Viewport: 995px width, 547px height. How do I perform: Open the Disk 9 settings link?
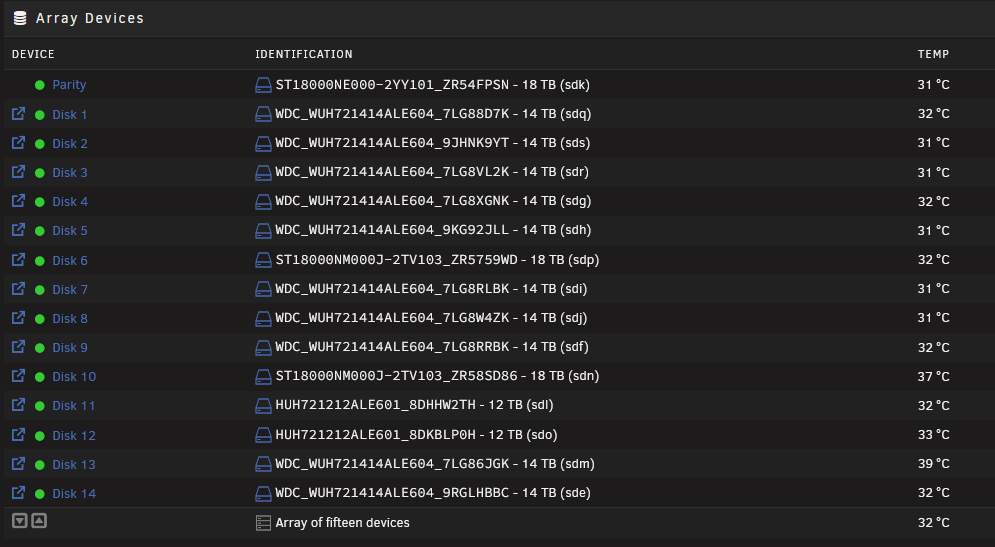70,347
